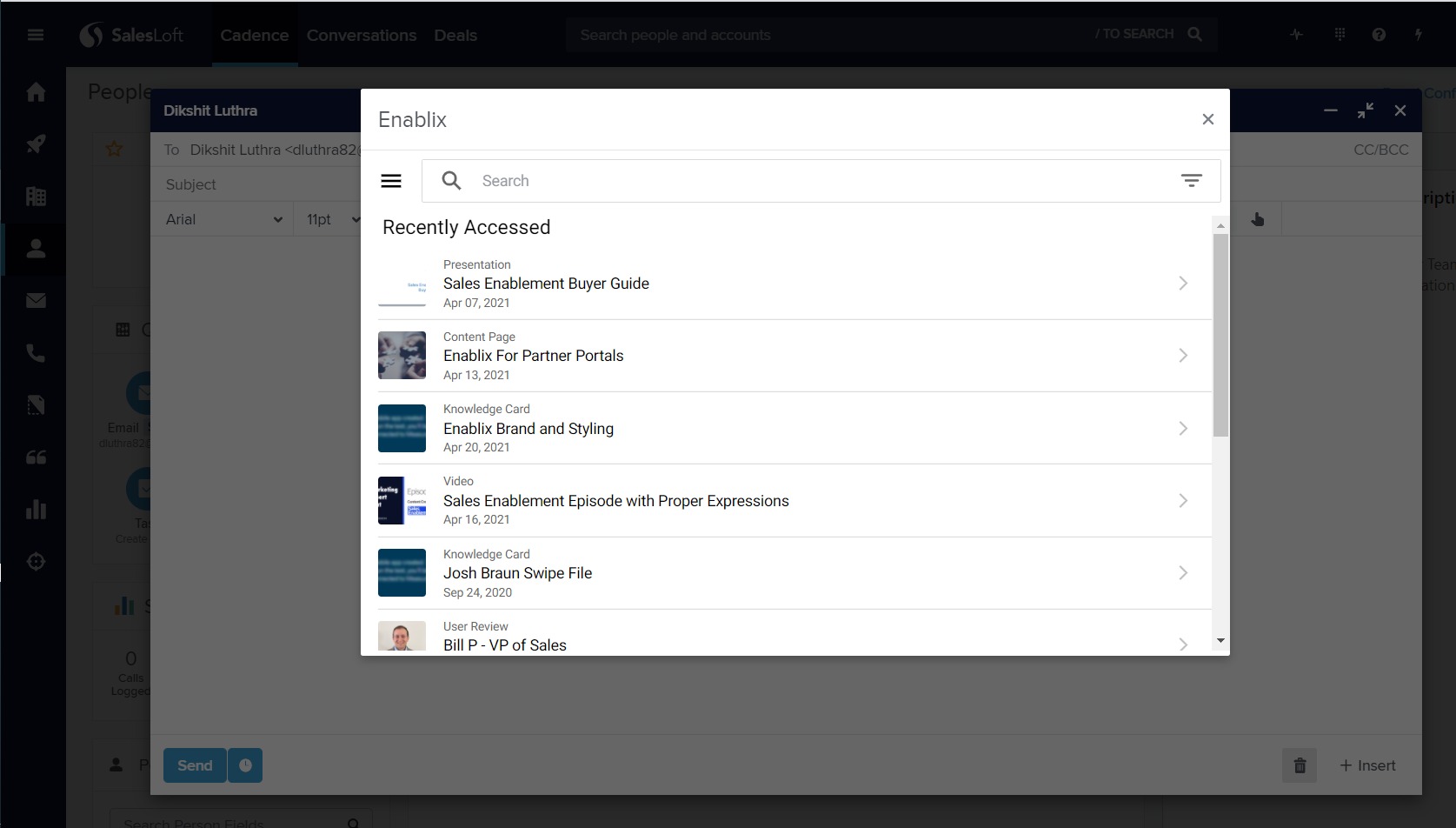Open the Arial font family dropdown
The height and width of the screenshot is (828, 1456).
click(x=224, y=220)
